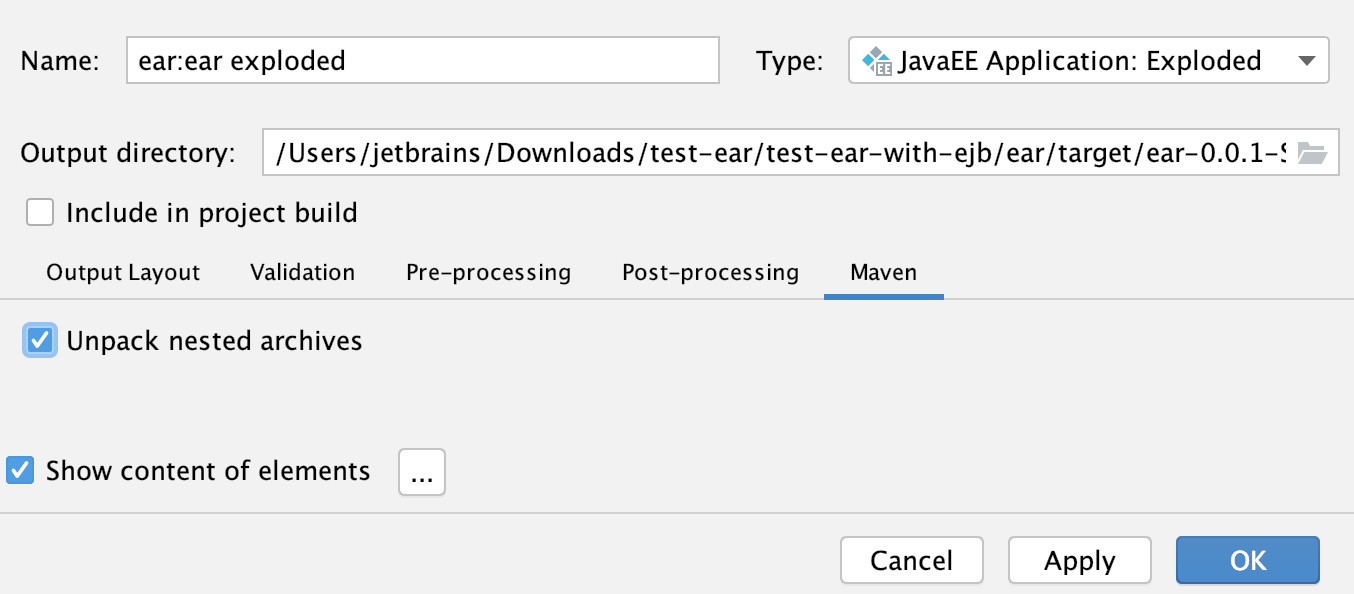1354x594 pixels.
Task: Uncheck Show content of elements
Action: click(19, 470)
